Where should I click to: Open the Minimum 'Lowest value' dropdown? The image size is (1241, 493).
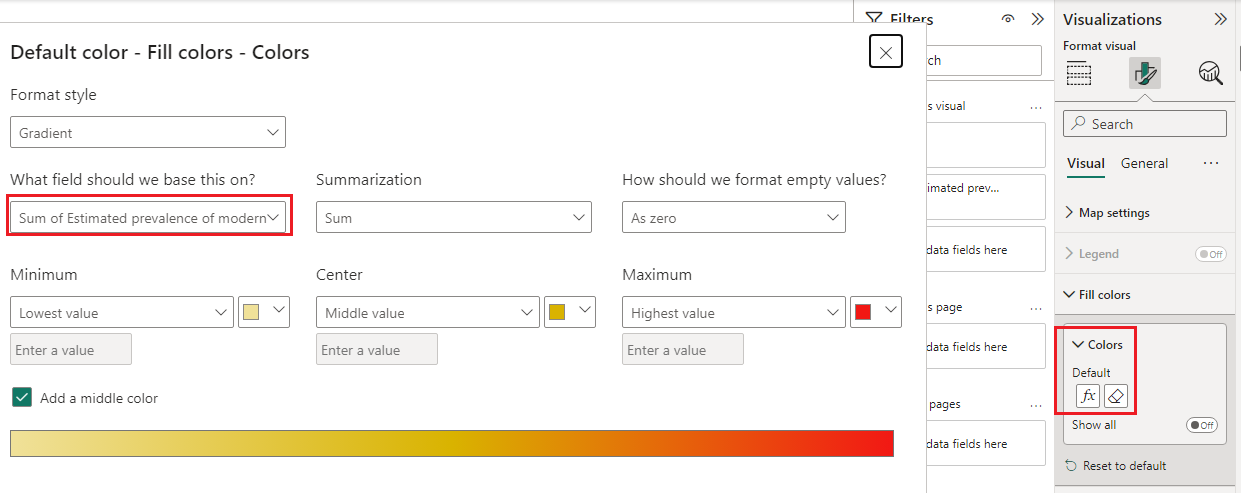(x=122, y=312)
